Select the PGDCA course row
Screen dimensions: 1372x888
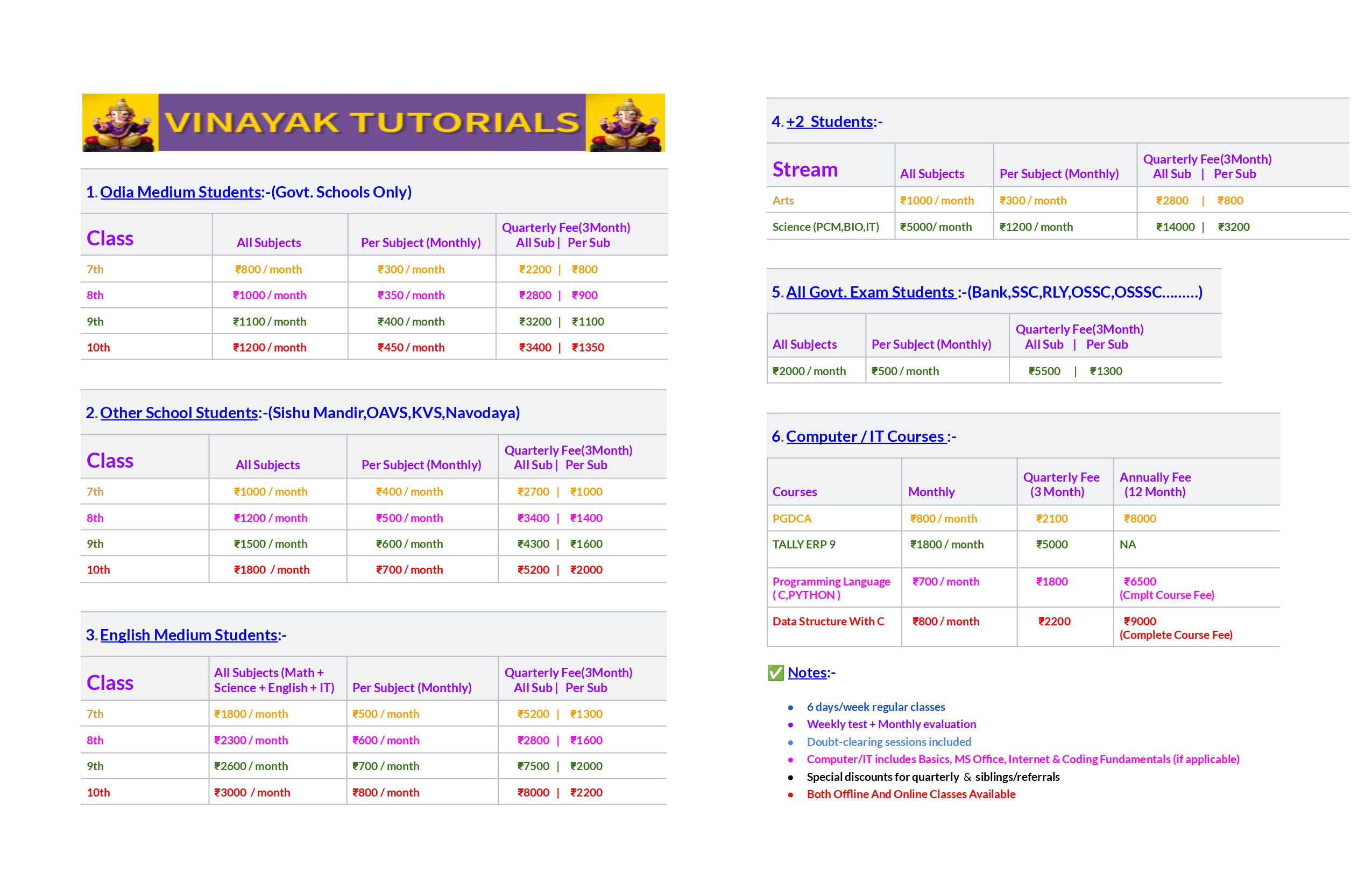coord(1023,518)
